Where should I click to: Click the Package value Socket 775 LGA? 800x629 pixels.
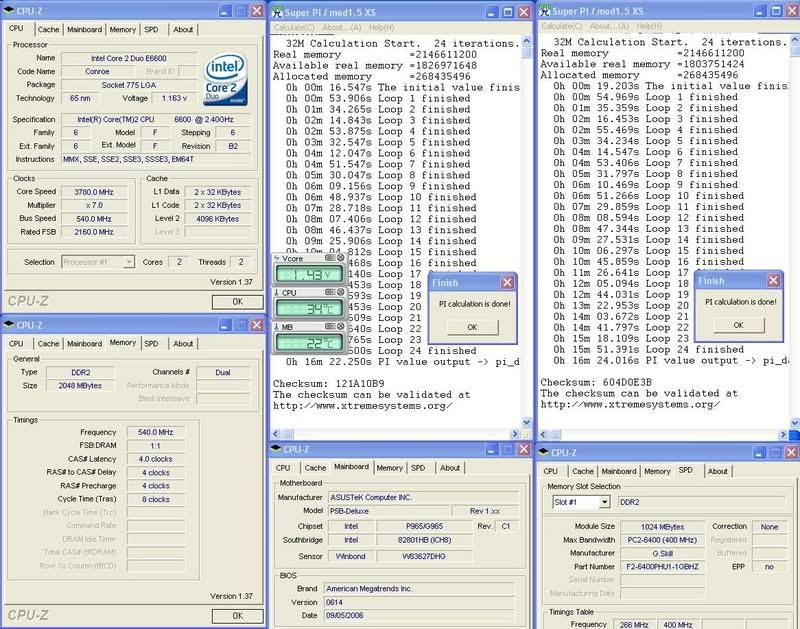129,85
